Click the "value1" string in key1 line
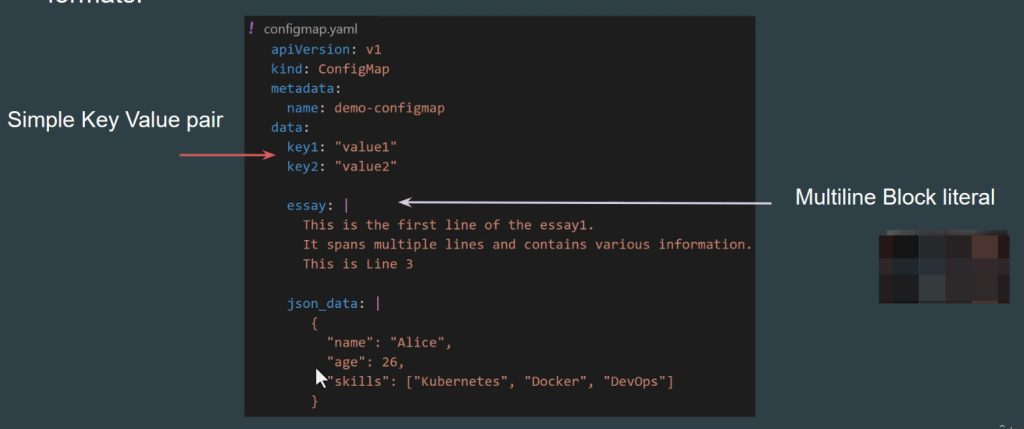 coord(367,146)
